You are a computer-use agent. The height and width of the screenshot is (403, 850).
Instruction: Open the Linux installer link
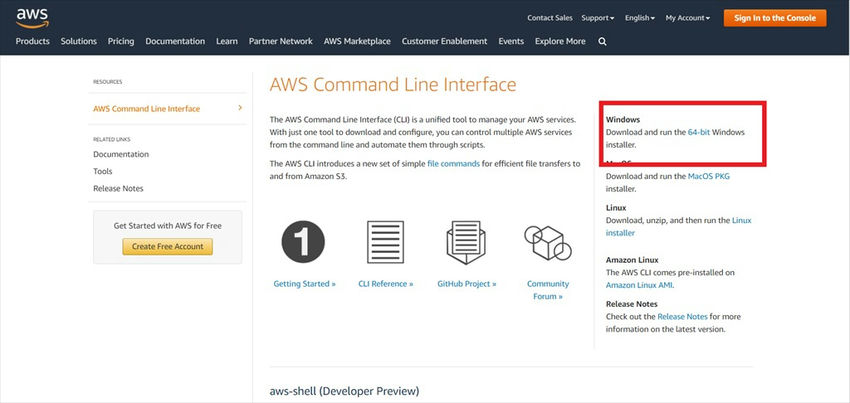[679, 227]
